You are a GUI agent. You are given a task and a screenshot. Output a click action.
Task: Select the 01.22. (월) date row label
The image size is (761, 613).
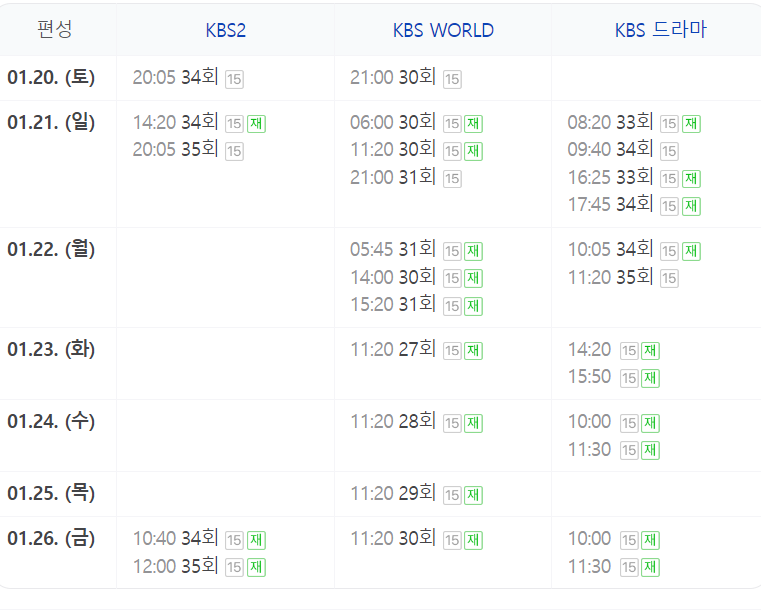click(51, 249)
